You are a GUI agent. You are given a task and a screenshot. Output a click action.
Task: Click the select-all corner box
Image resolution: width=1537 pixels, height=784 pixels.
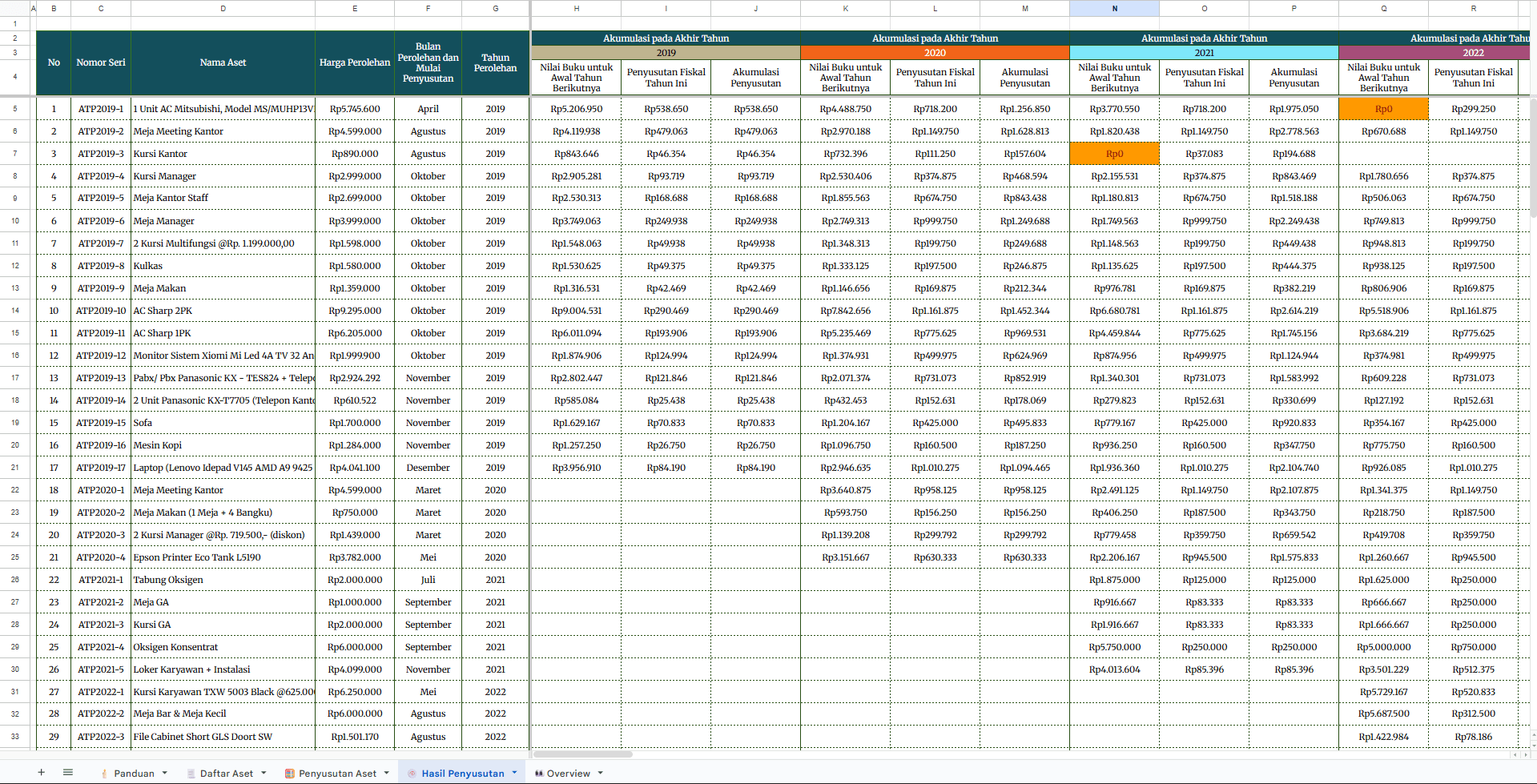pyautogui.click(x=14, y=8)
